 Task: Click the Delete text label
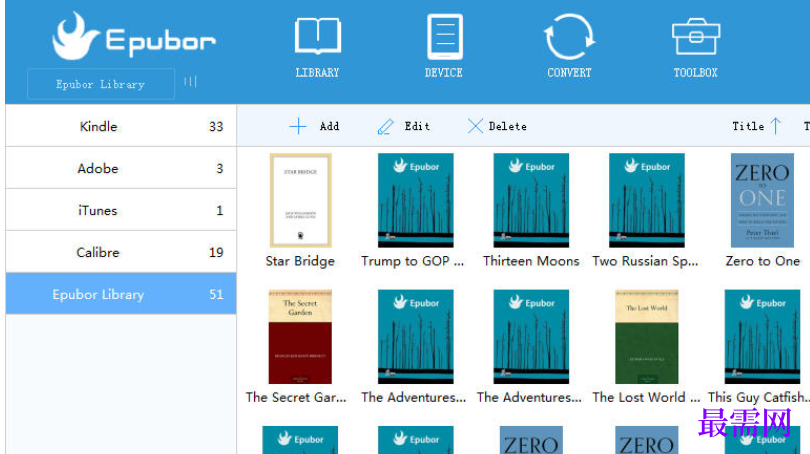pyautogui.click(x=508, y=126)
